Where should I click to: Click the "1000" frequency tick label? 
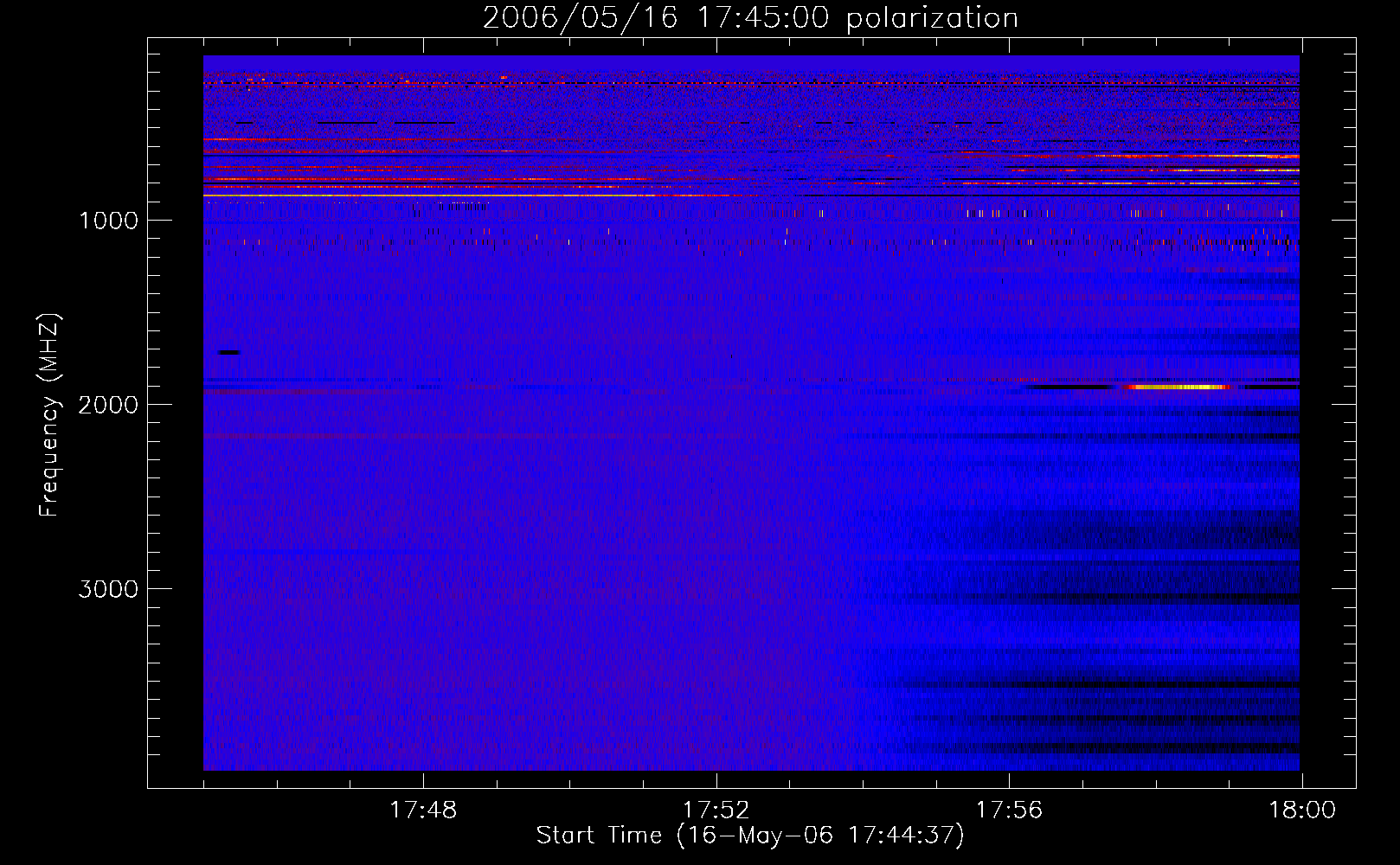pos(108,221)
